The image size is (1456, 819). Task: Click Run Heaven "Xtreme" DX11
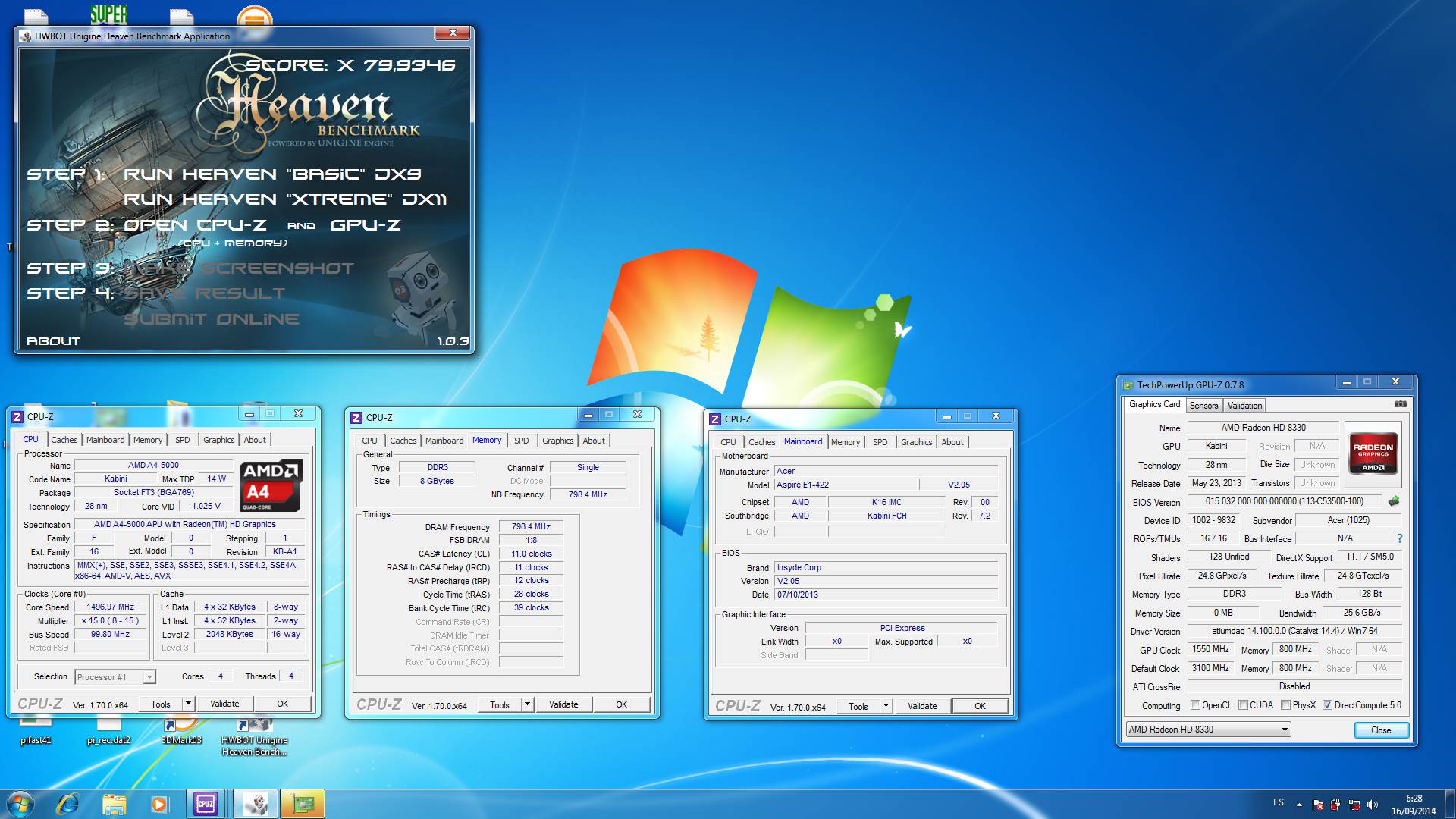(285, 199)
